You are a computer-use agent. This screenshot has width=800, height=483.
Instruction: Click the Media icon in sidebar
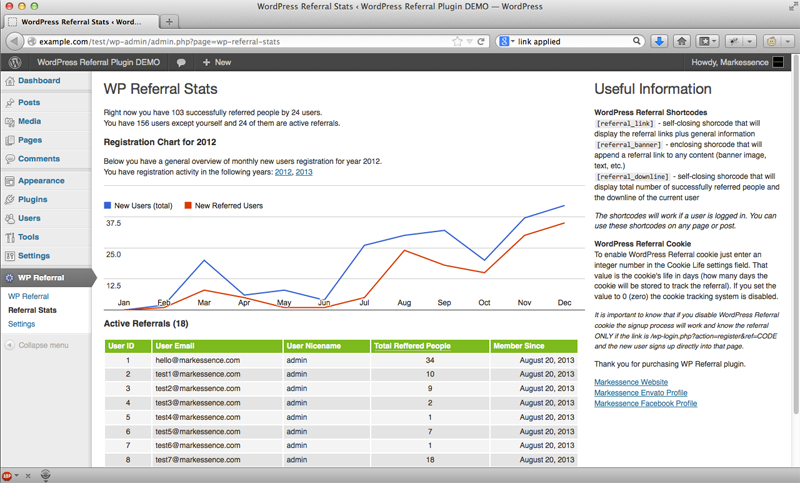pyautogui.click(x=10, y=121)
